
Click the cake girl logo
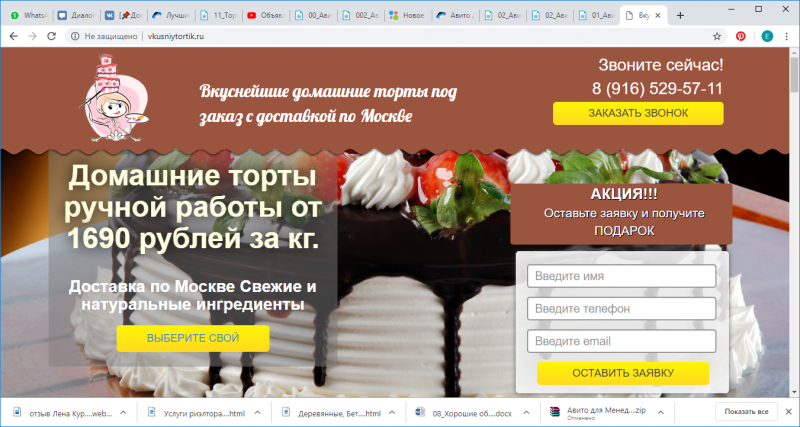point(115,98)
